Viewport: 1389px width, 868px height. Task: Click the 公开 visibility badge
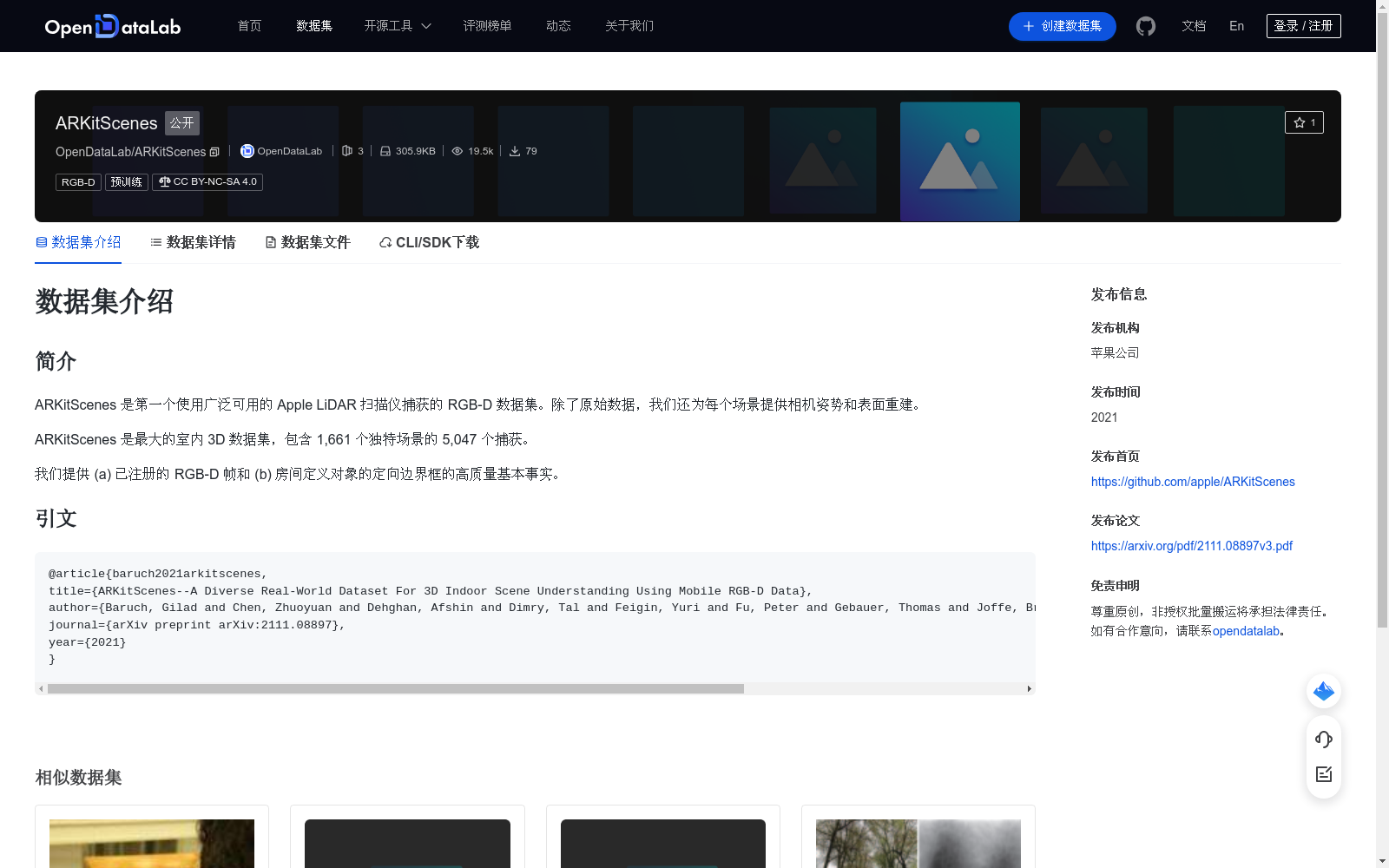[182, 123]
